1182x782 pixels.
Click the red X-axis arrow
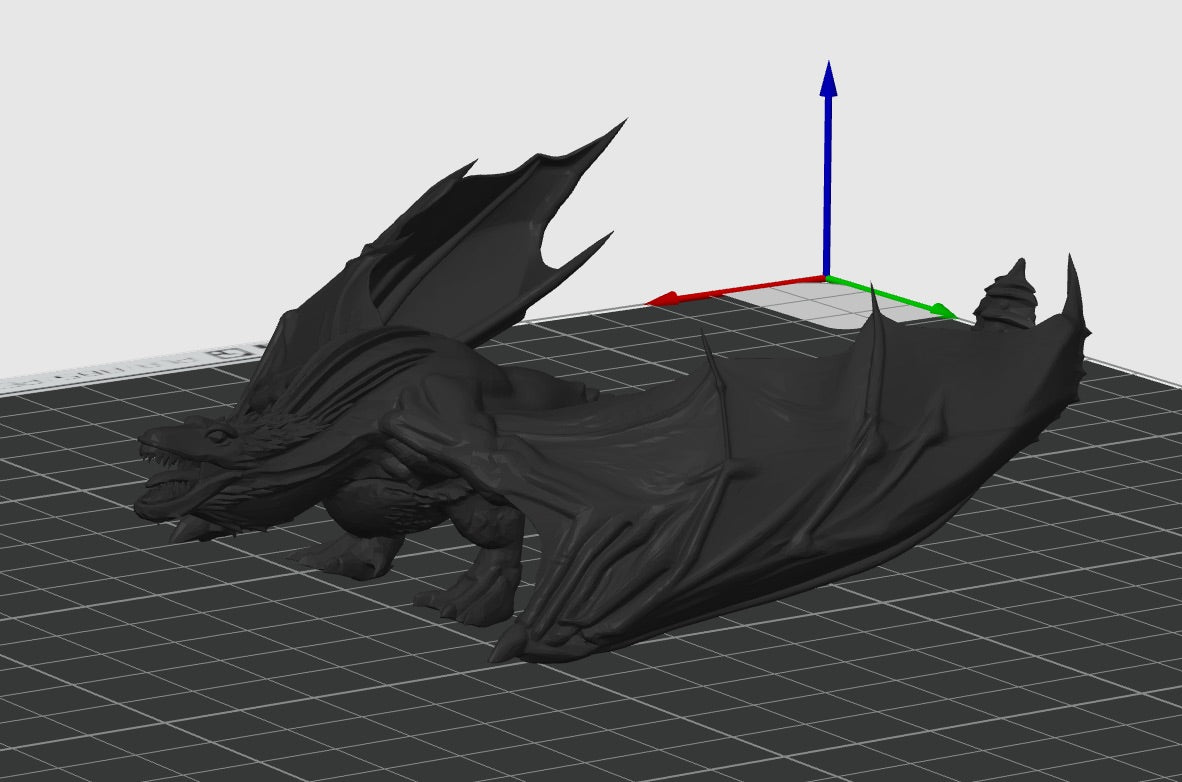[x=736, y=291]
